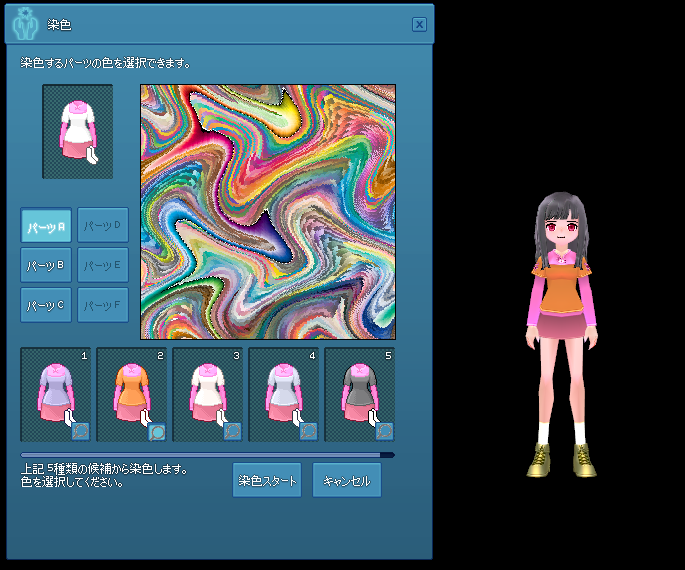Choose the gray dress candidate 5
Screen dimensions: 685x570
pos(360,394)
